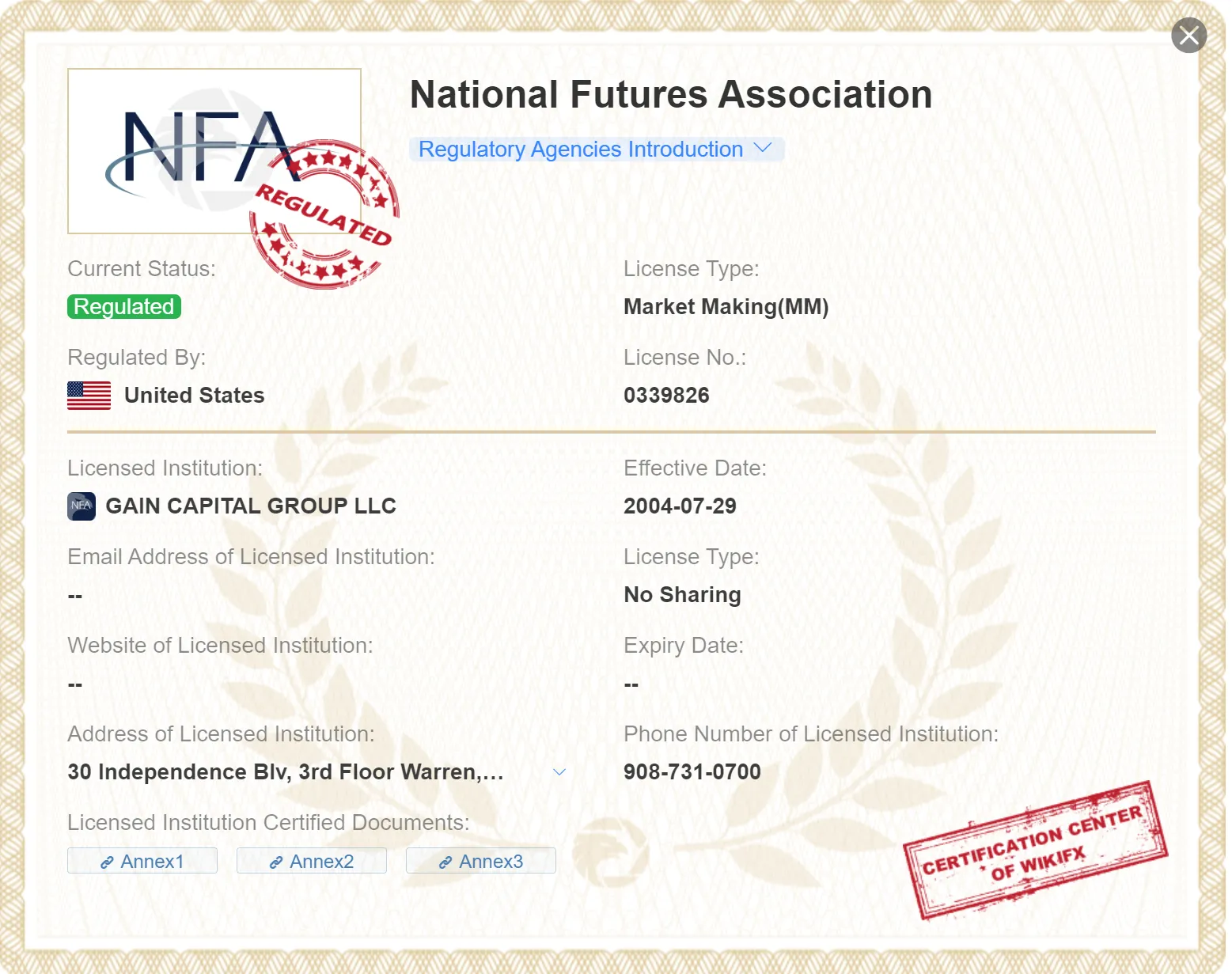This screenshot has width=1232, height=974.
Task: Click the small NFA icon beside GAIN CAPITAL
Action: pyautogui.click(x=82, y=506)
